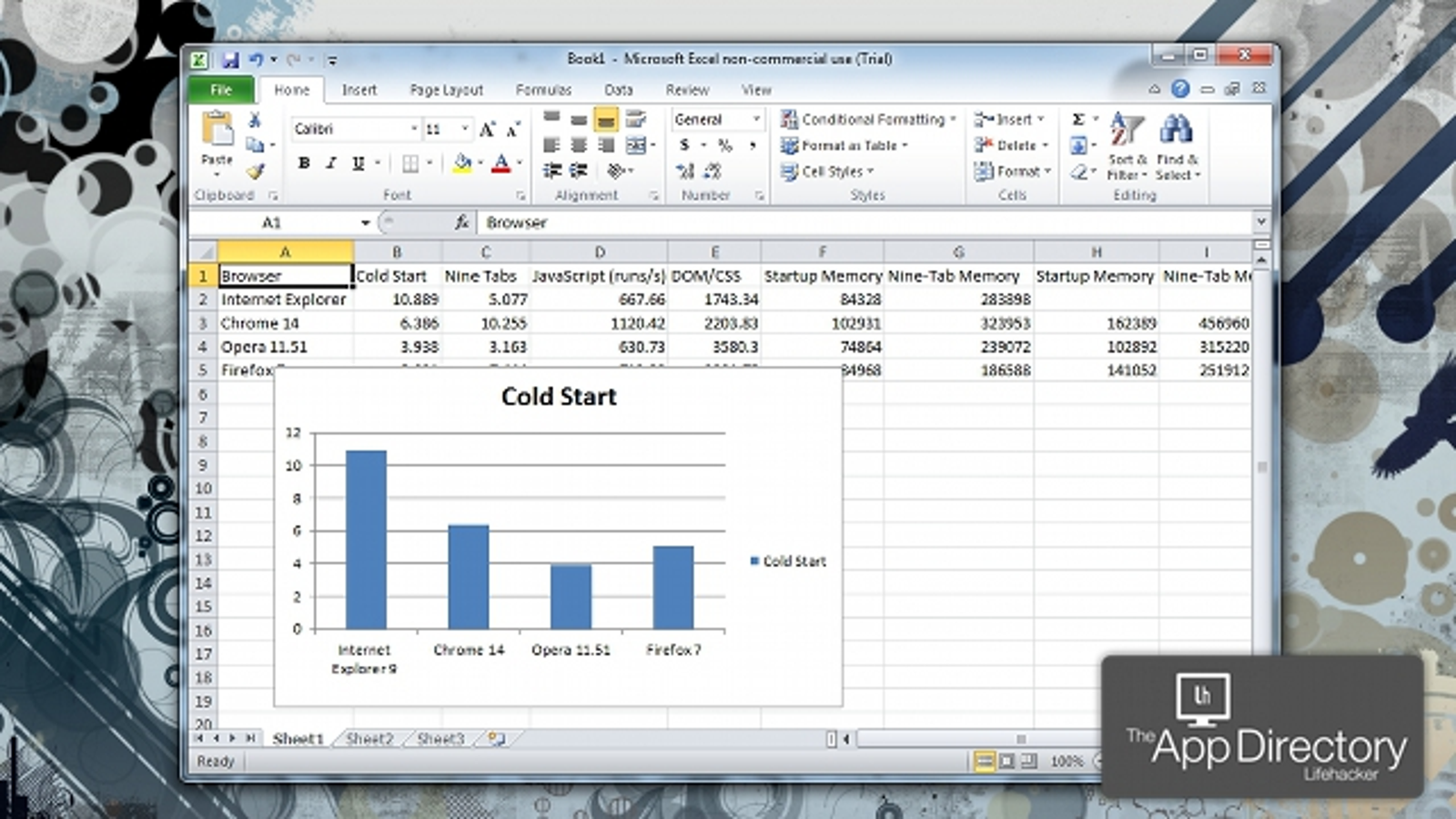Open the File tab
This screenshot has height=819, width=1456.
coord(221,89)
